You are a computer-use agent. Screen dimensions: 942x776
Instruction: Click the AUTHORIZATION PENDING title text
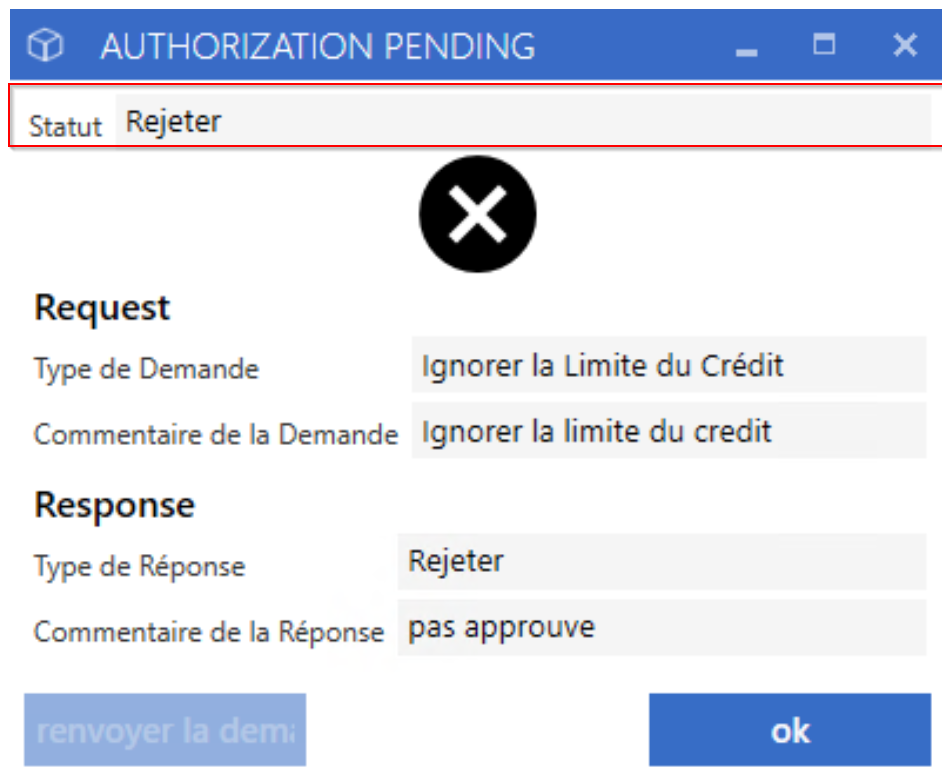point(318,46)
